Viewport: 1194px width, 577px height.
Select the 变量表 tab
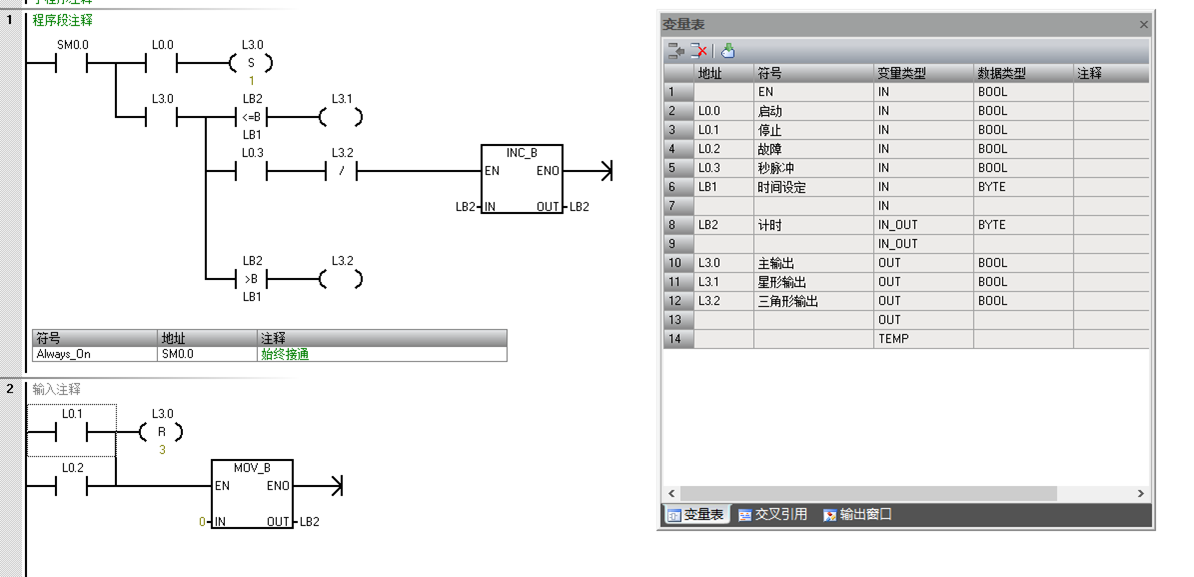[x=697, y=515]
